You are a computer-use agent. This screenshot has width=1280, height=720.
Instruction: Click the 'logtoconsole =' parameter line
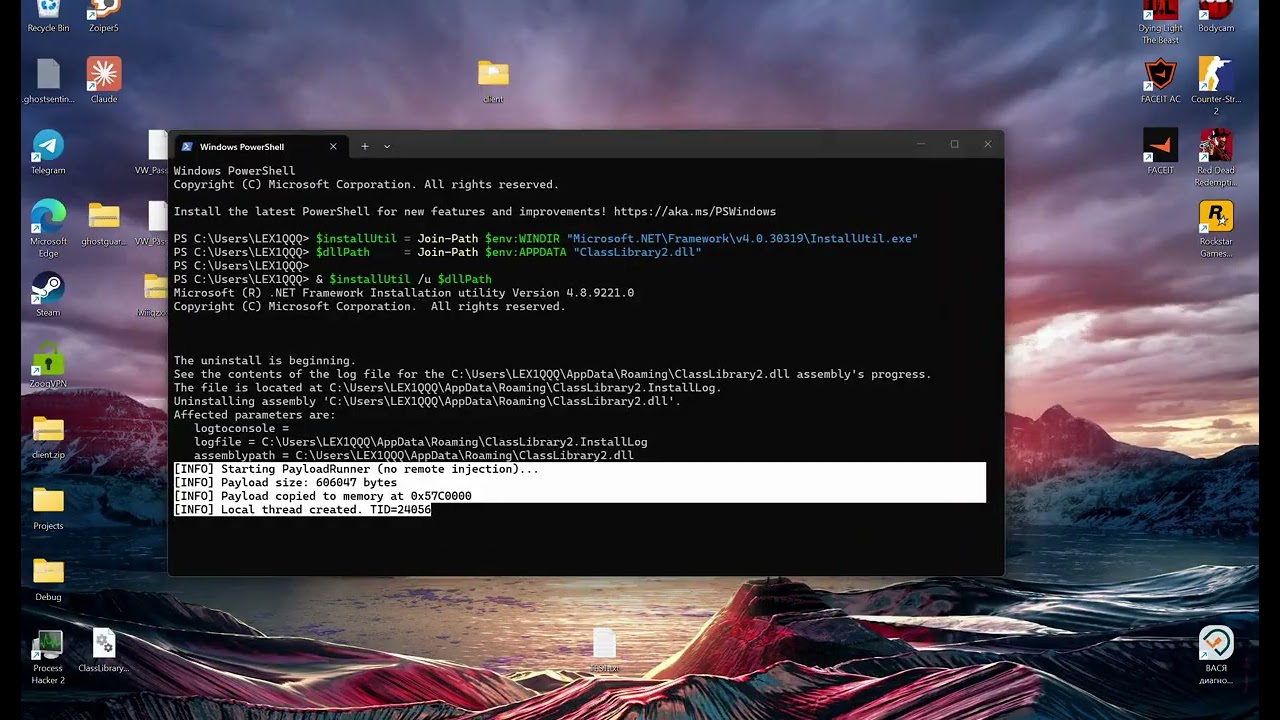coord(241,429)
